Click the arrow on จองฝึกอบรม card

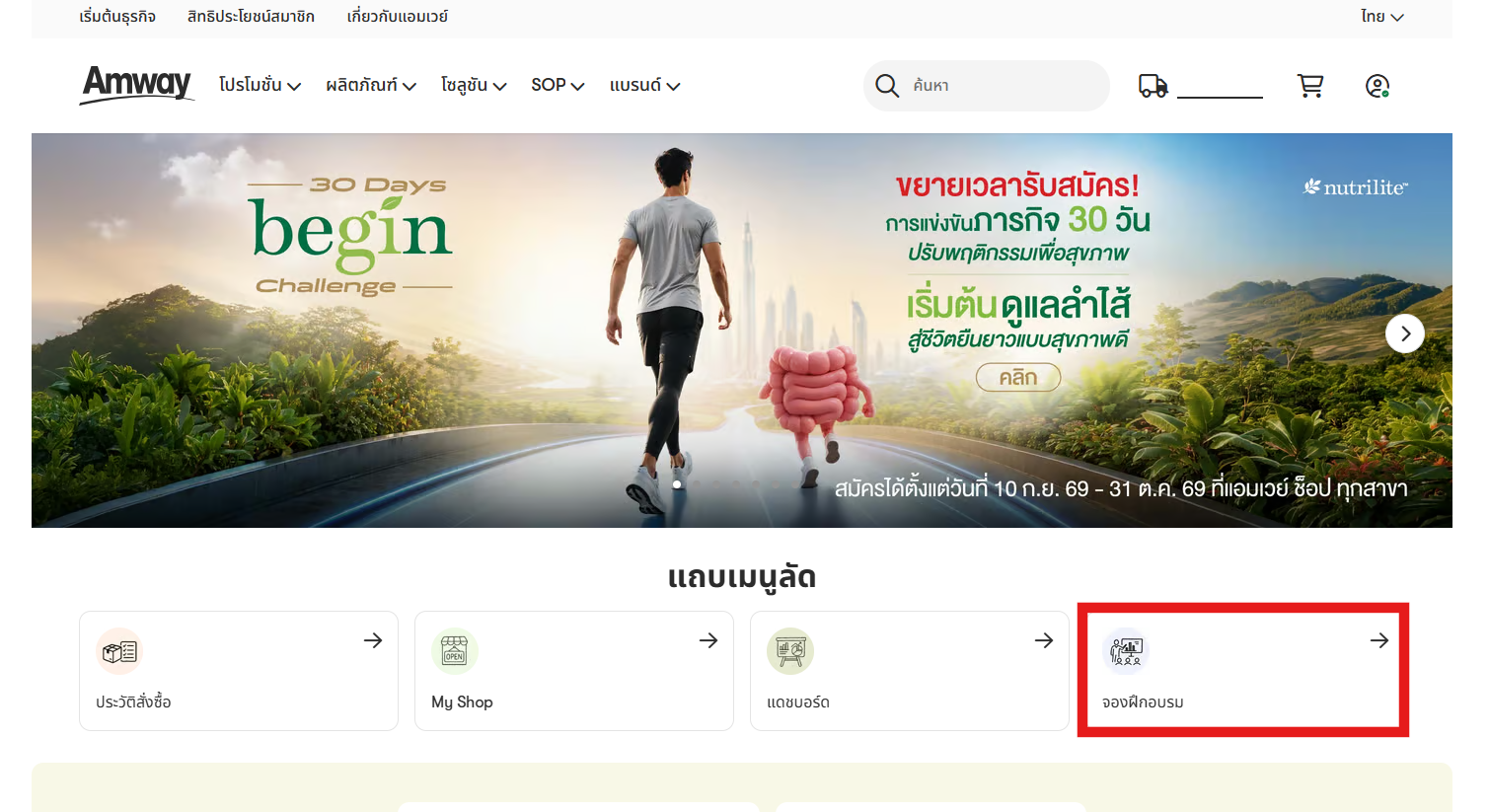[1379, 640]
